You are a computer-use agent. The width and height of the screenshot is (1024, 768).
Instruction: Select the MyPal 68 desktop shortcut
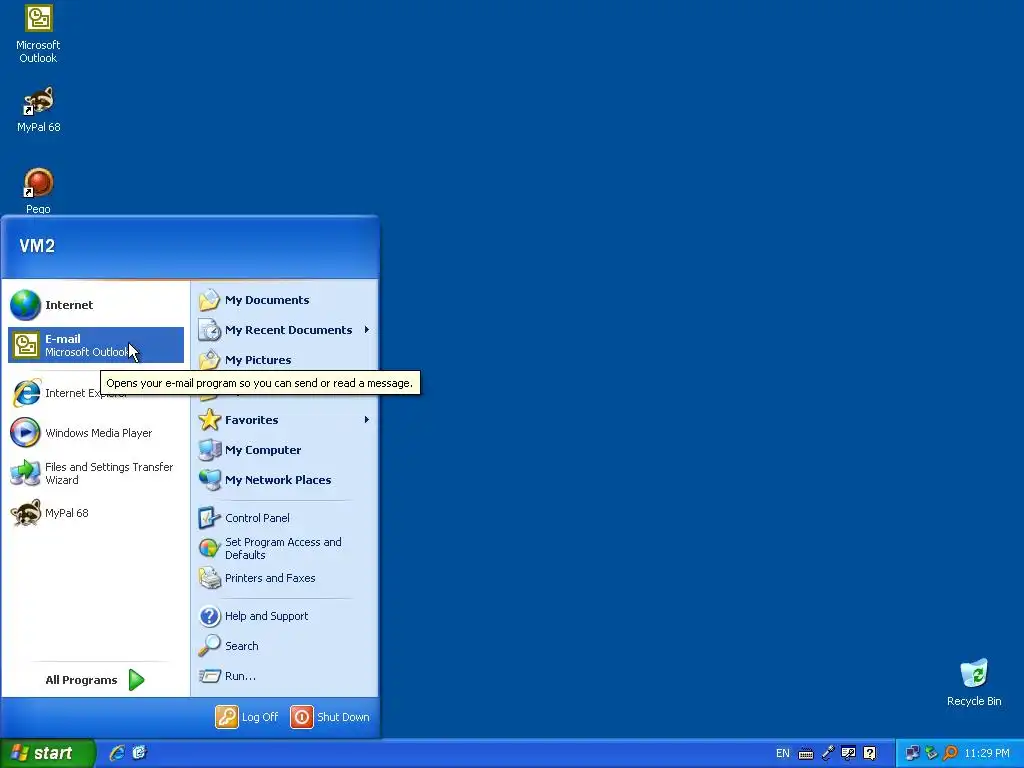click(38, 109)
